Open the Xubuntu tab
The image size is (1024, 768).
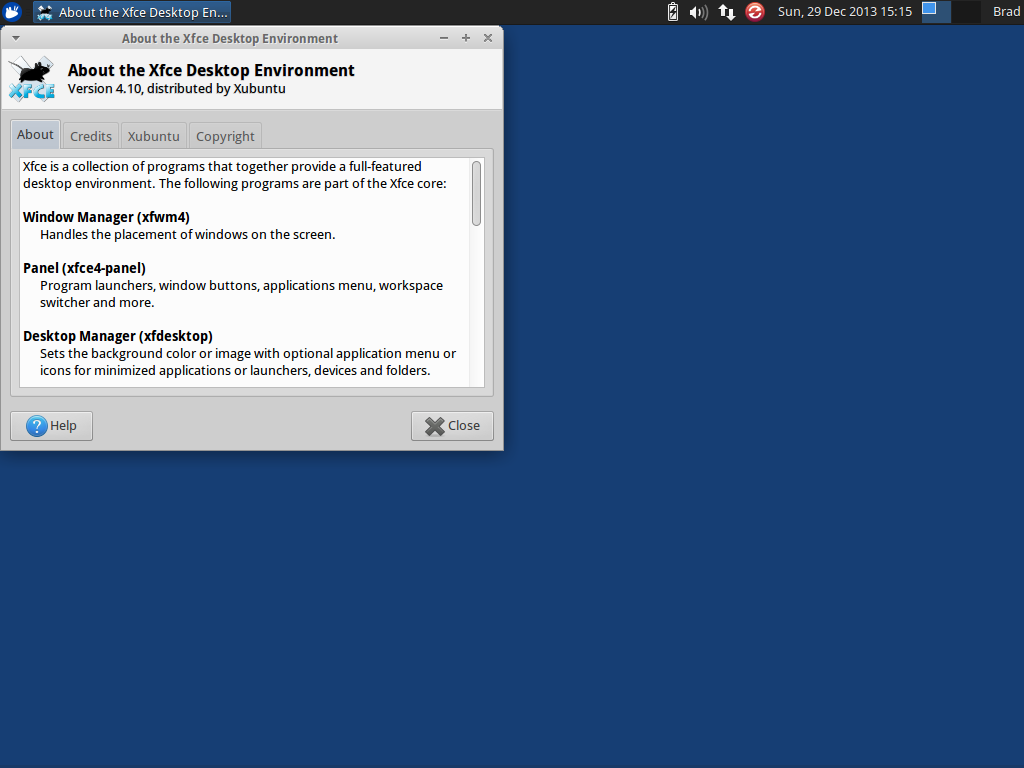click(x=153, y=136)
